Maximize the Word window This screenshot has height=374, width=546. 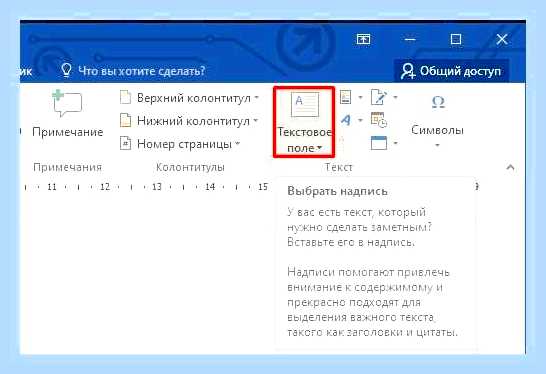455,39
